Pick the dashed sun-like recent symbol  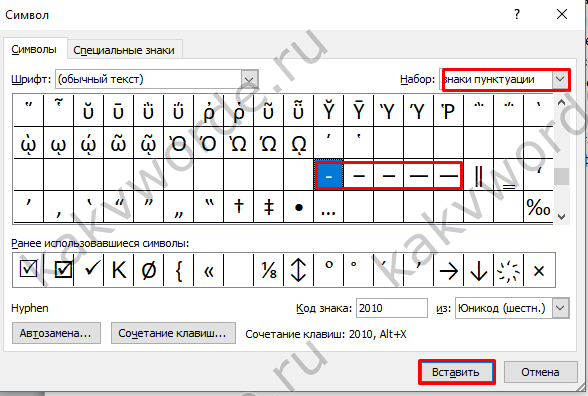tap(508, 270)
